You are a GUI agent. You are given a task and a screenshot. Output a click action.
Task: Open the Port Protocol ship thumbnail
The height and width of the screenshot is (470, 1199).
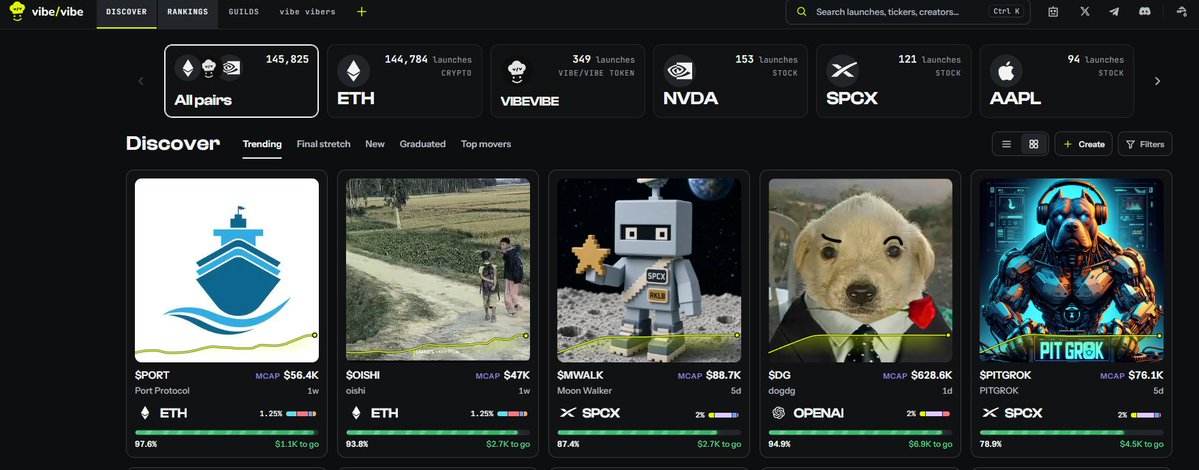(227, 270)
